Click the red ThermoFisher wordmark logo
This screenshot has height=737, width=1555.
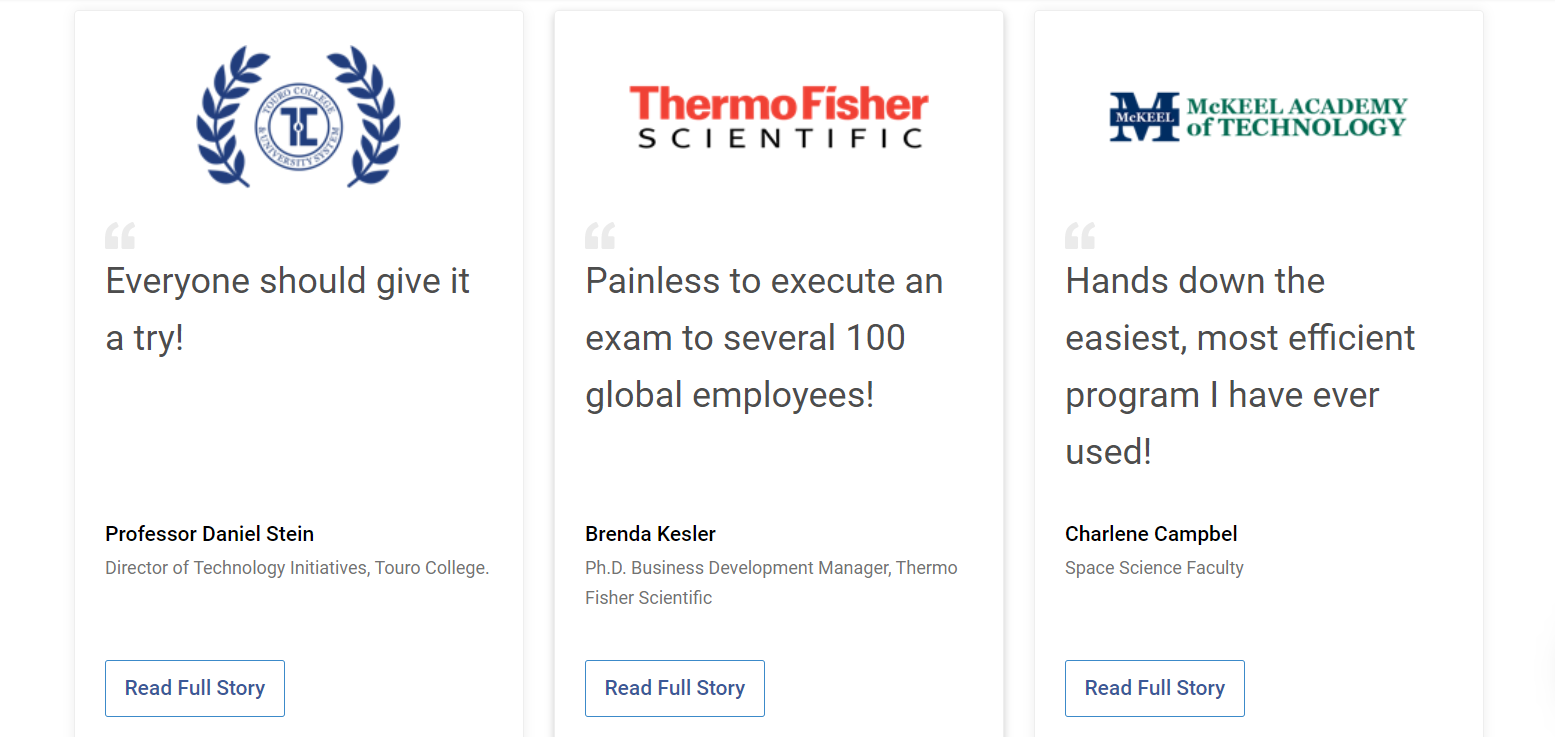[778, 104]
